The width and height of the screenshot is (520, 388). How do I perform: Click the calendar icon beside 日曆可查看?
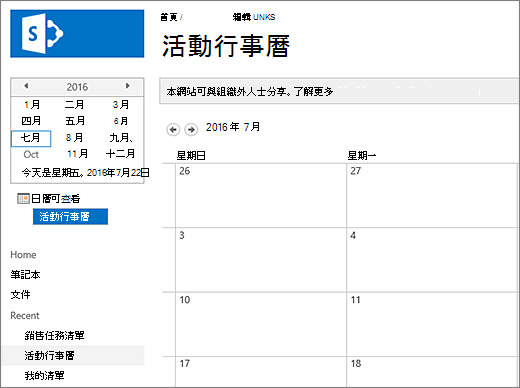point(23,198)
